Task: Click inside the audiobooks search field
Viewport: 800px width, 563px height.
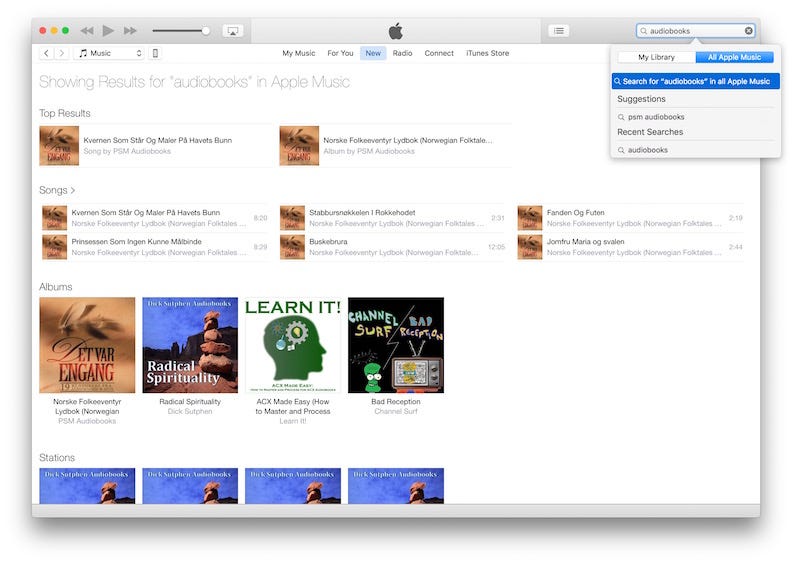Action: pos(695,31)
